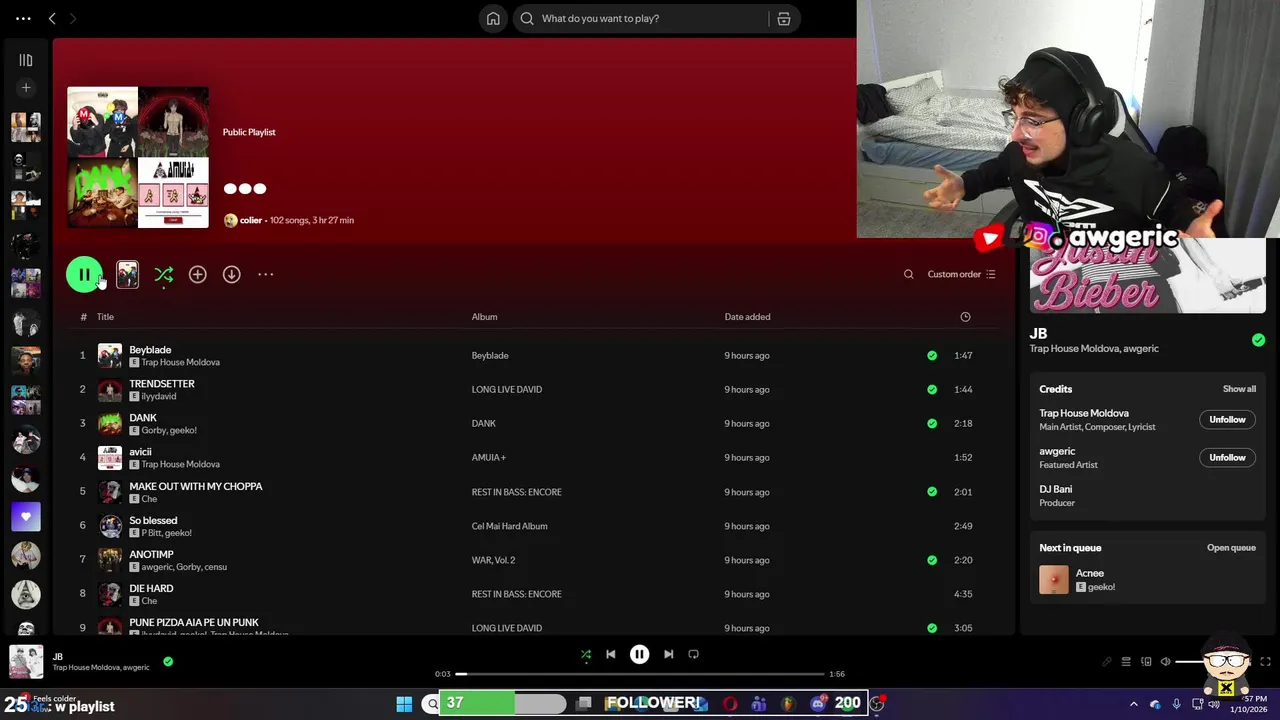The image size is (1280, 720).
Task: Open the album AMUIA + link
Action: coord(488,457)
